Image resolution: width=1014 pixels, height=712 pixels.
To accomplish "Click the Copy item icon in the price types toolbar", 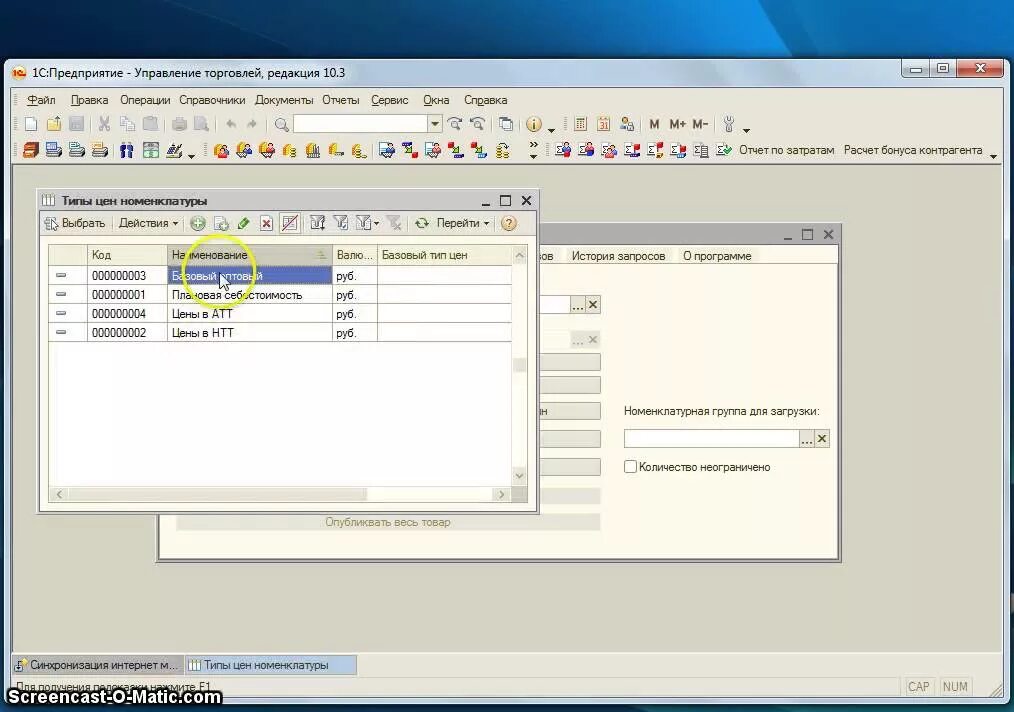I will [221, 223].
